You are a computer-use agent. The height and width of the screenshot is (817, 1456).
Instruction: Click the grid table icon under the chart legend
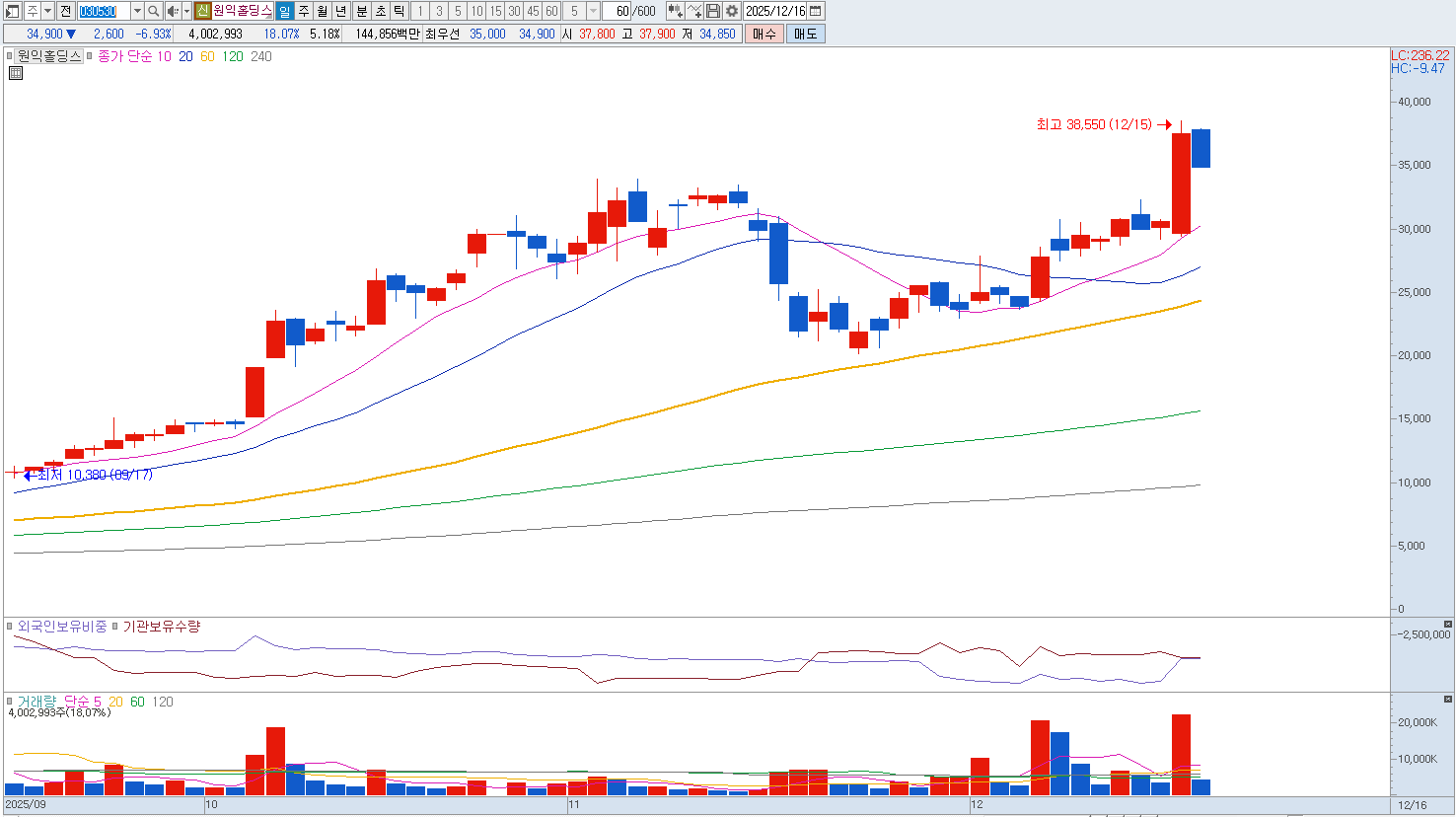click(x=15, y=73)
